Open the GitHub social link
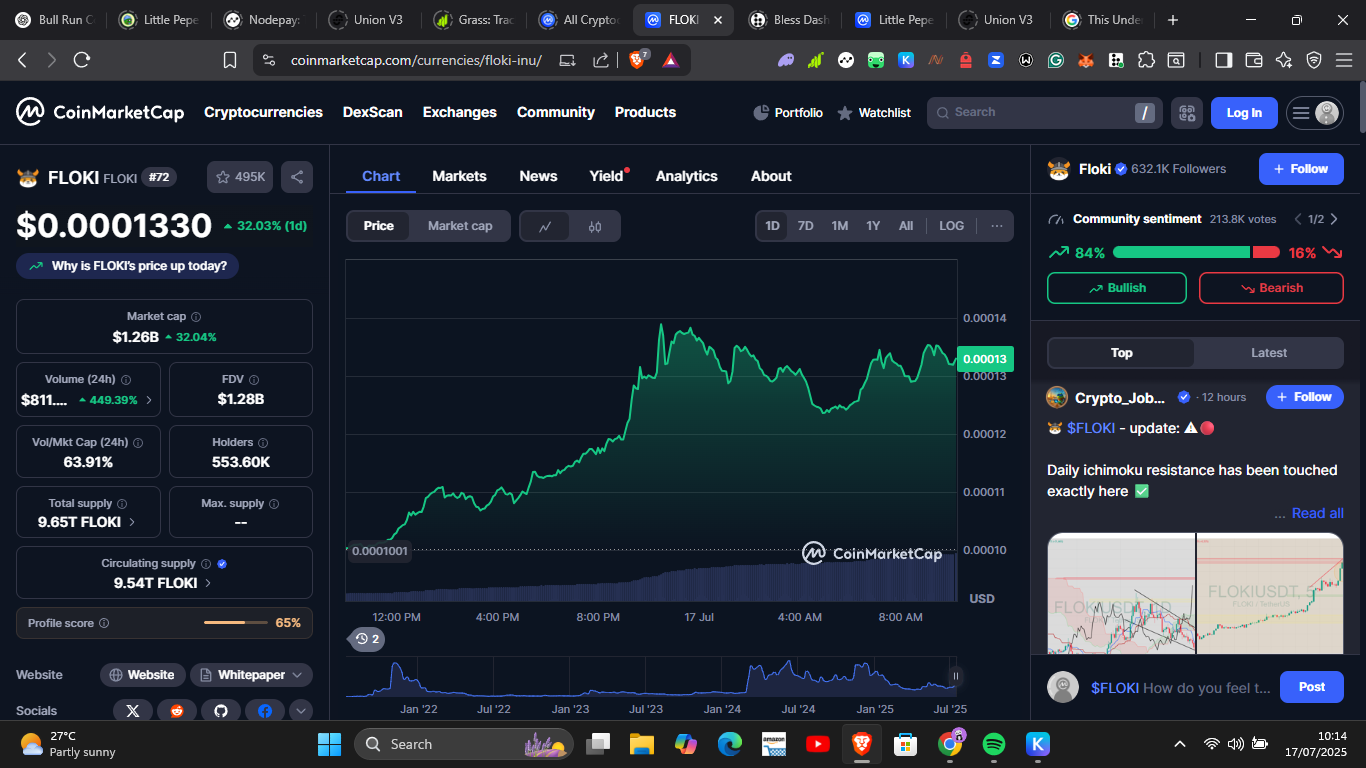This screenshot has height=768, width=1366. point(221,711)
